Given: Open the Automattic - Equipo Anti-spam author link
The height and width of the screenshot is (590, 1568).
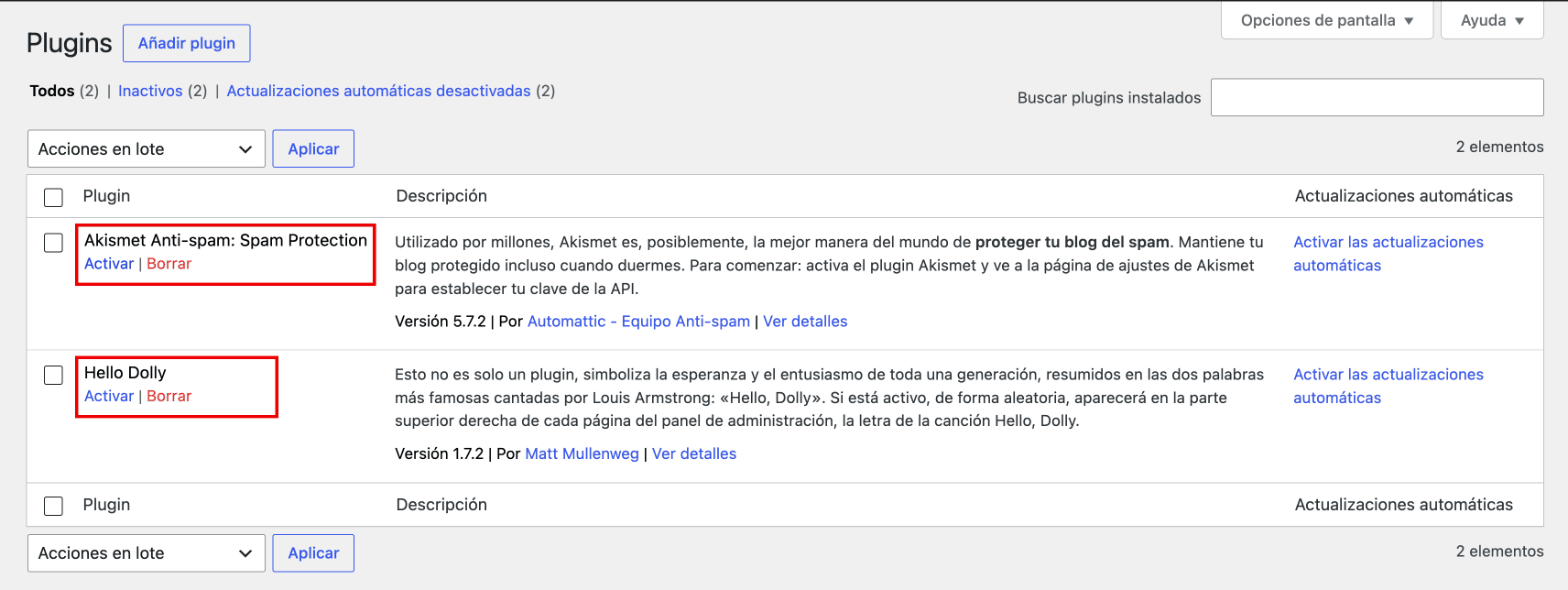Looking at the screenshot, I should click(x=638, y=322).
